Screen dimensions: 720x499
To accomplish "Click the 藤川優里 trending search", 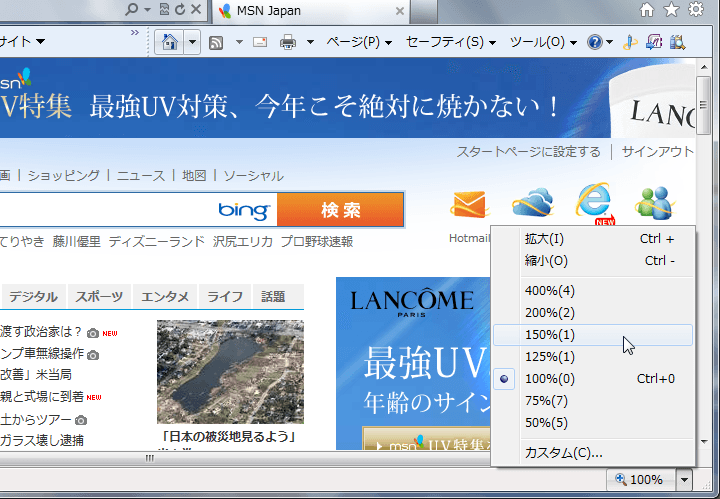I will 76,241.
